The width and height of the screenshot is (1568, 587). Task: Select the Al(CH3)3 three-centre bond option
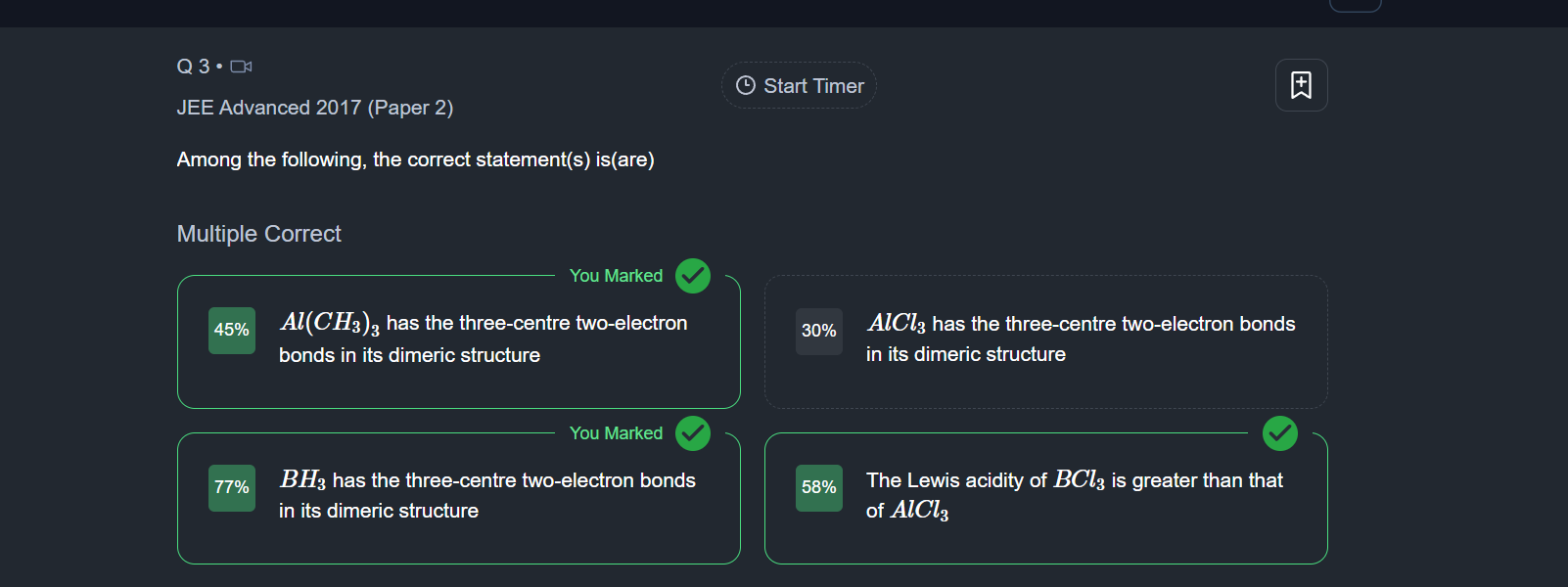click(484, 339)
